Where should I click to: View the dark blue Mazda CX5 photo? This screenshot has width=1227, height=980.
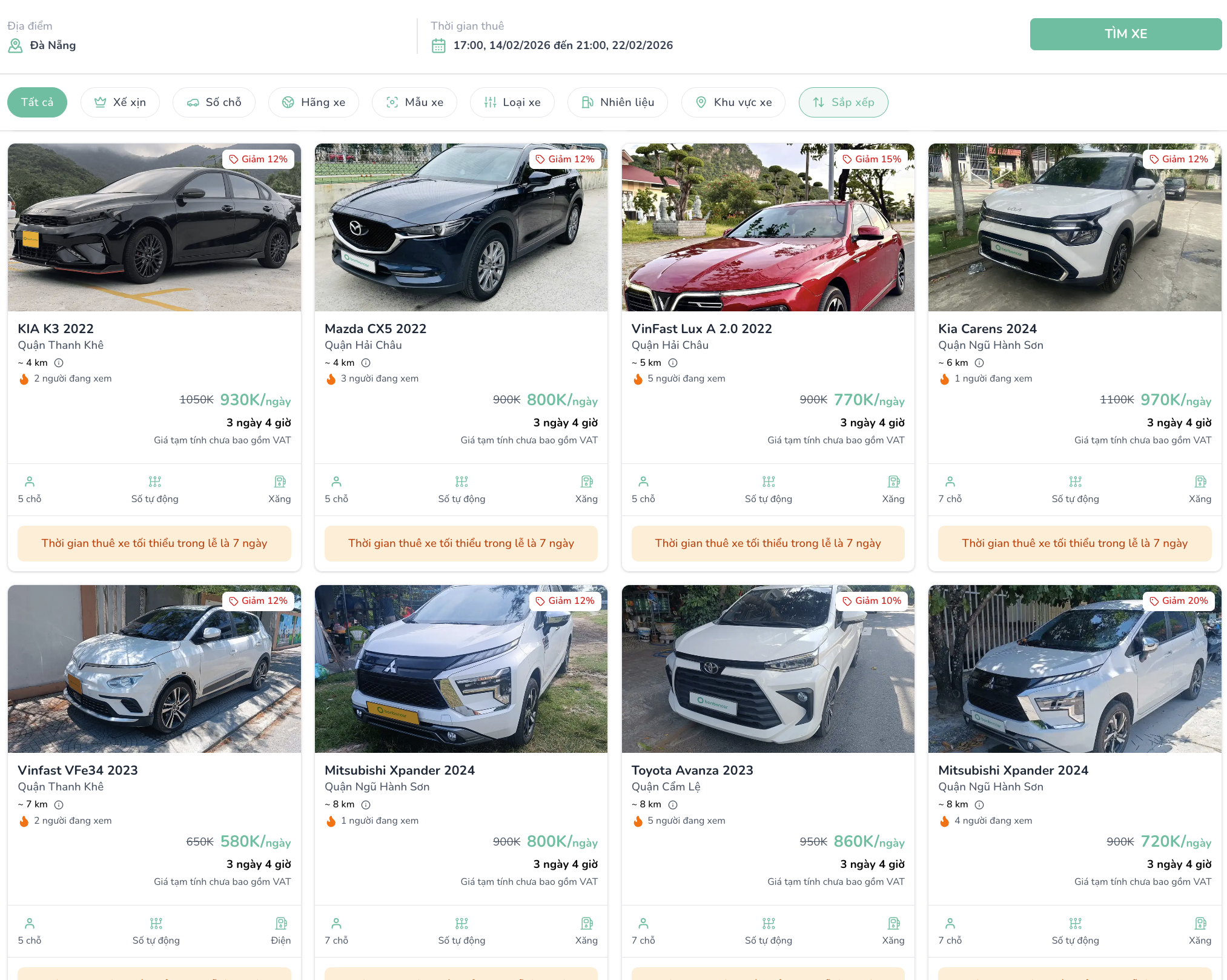[x=461, y=227]
